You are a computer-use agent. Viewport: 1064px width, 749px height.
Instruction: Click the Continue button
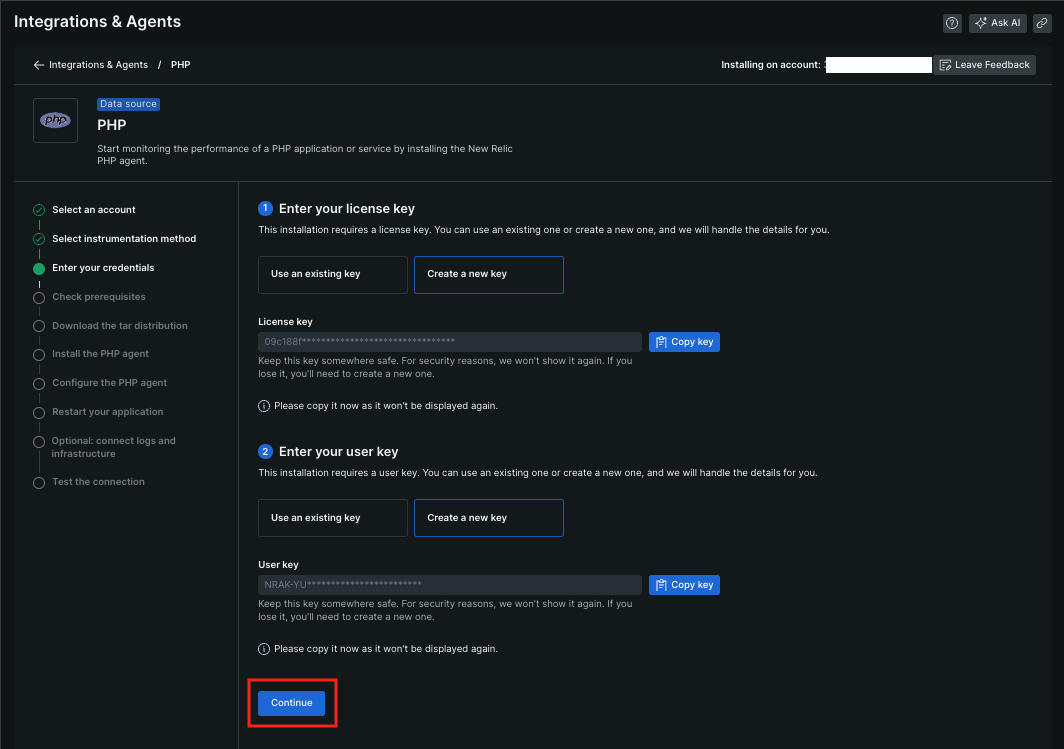coord(291,704)
